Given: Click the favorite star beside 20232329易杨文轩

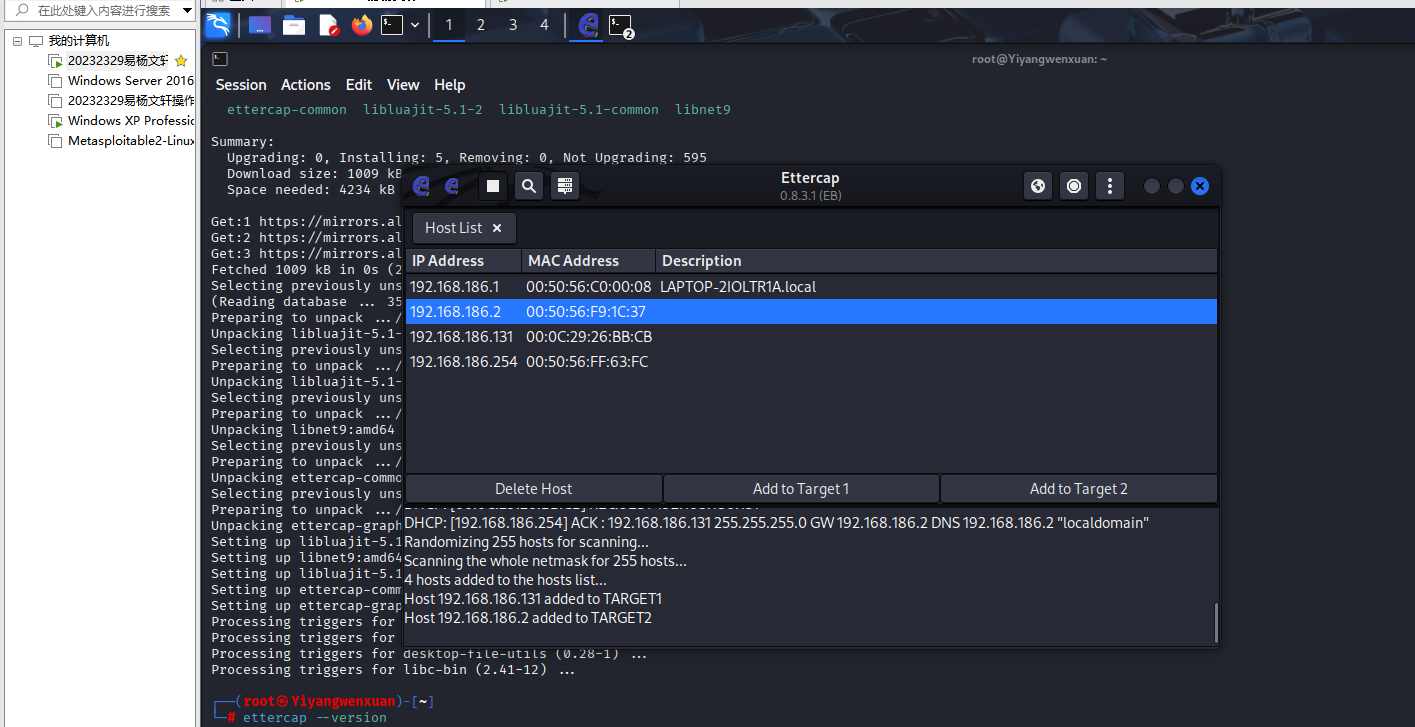Looking at the screenshot, I should (x=181, y=61).
